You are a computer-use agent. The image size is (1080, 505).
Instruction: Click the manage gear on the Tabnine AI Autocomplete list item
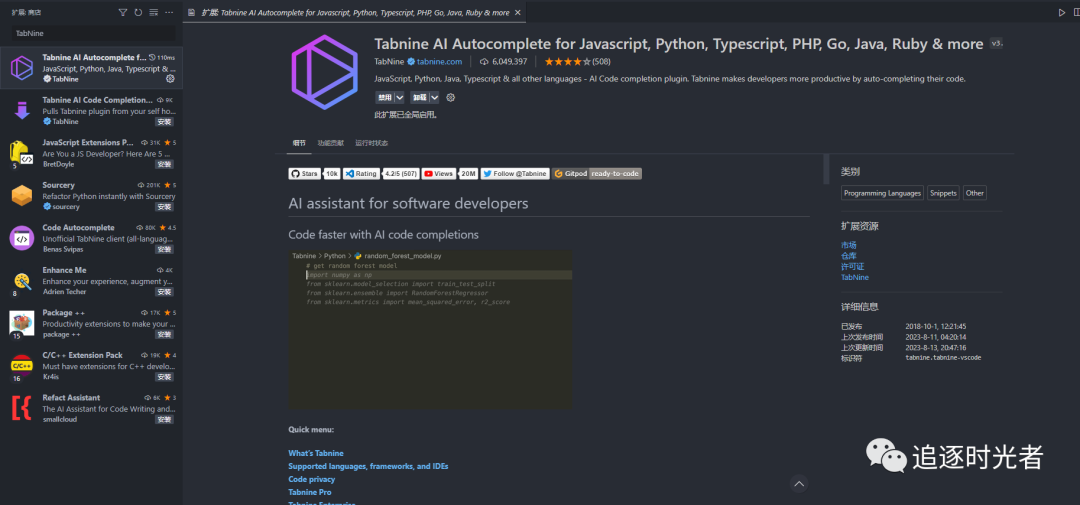point(170,79)
